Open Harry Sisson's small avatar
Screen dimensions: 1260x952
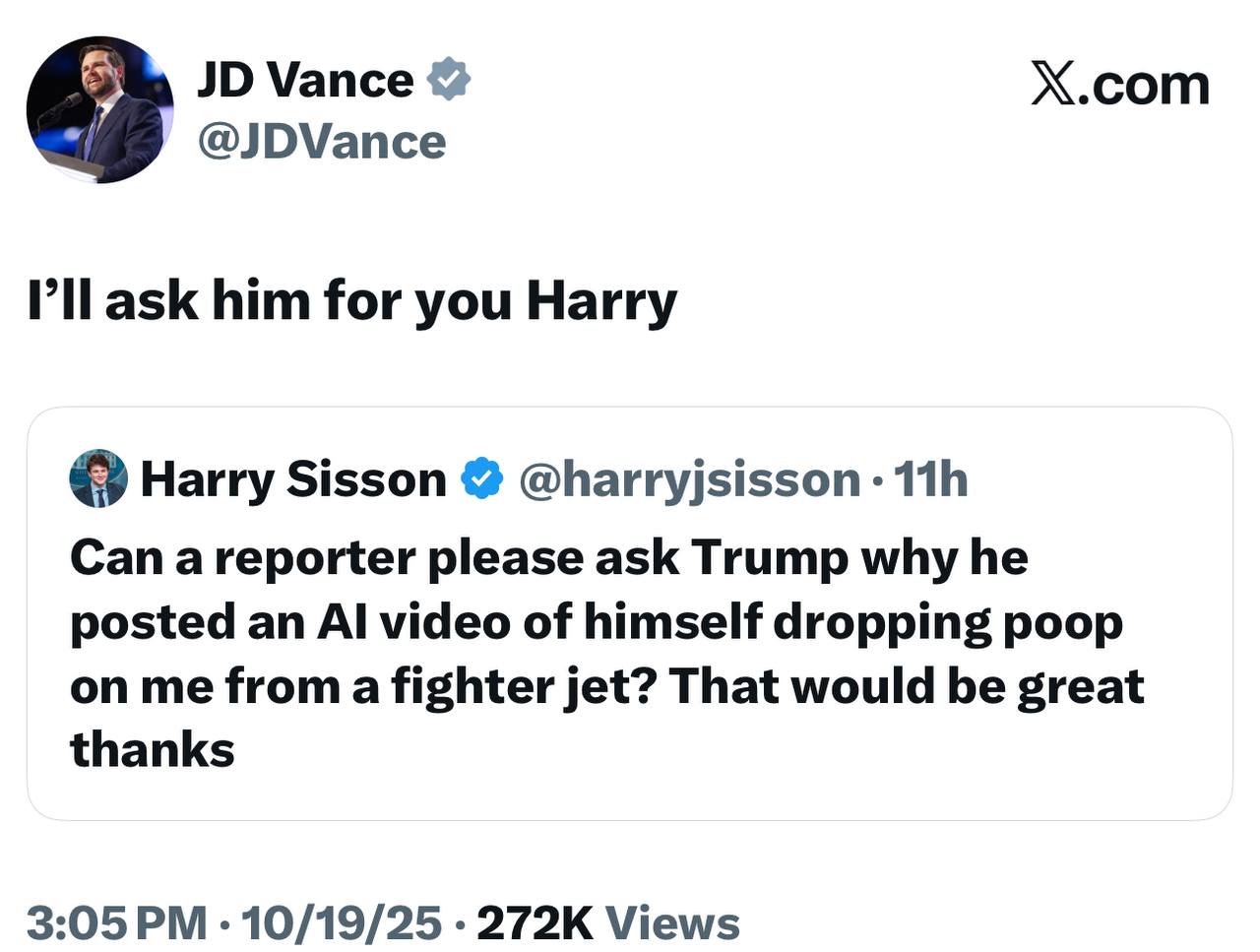[98, 479]
